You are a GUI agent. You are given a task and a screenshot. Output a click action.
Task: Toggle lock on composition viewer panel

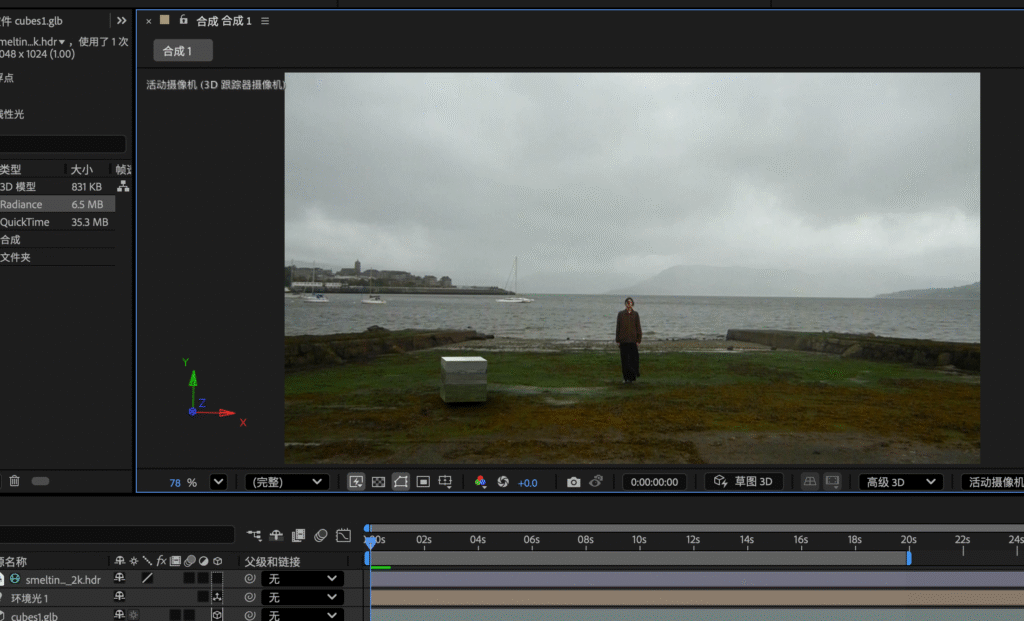pos(183,20)
